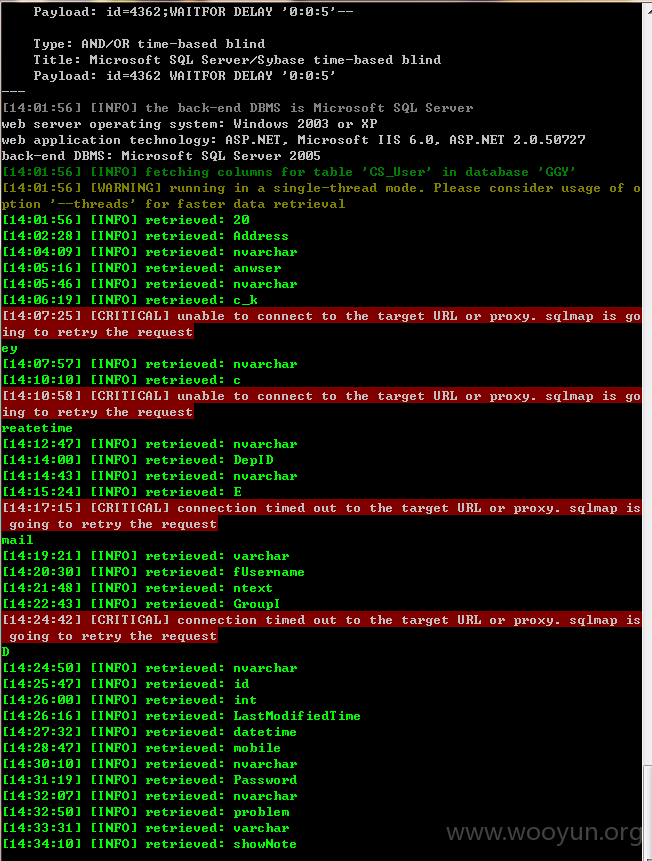Screen dimensions: 652x861
Task: Select the 14:24:50 'retrieved: nvarchar' line
Action: (x=149, y=668)
